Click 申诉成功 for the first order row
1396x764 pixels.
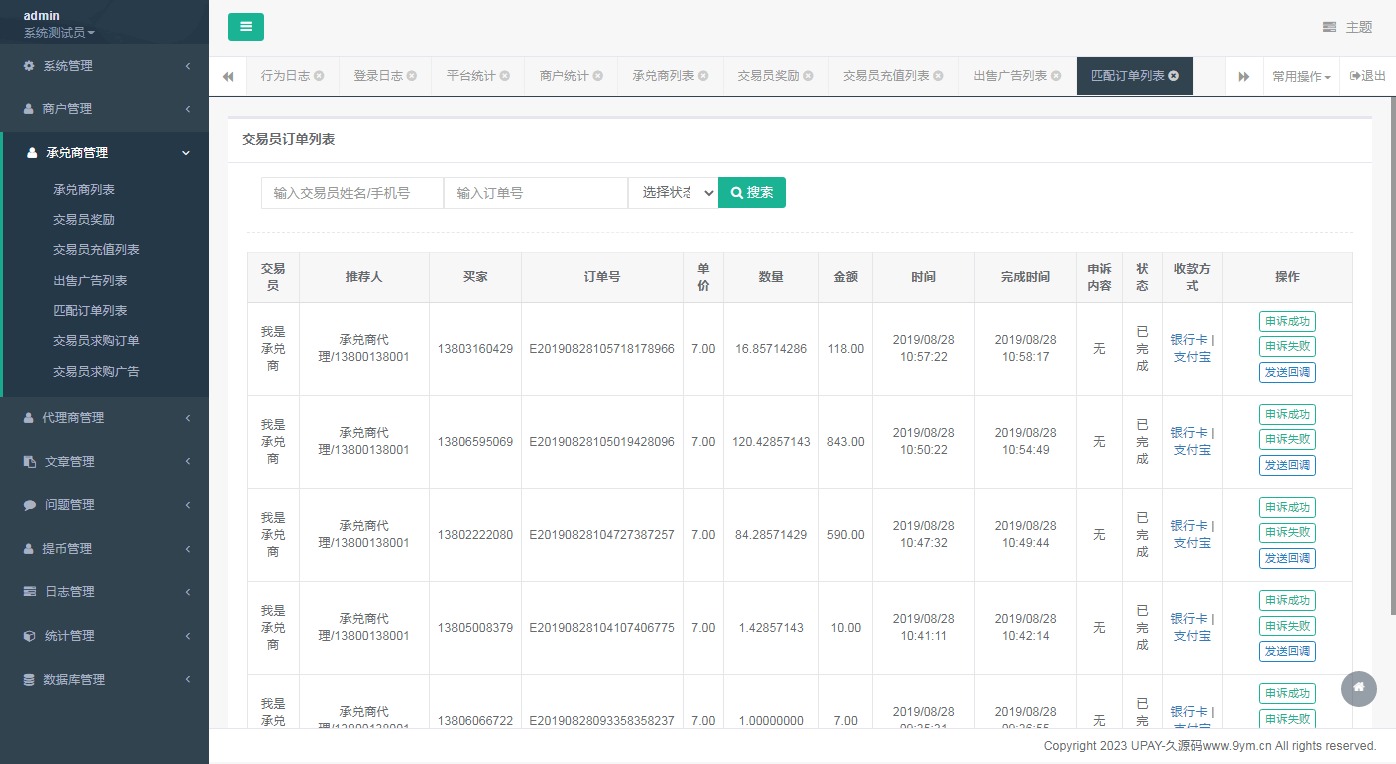pos(1287,321)
